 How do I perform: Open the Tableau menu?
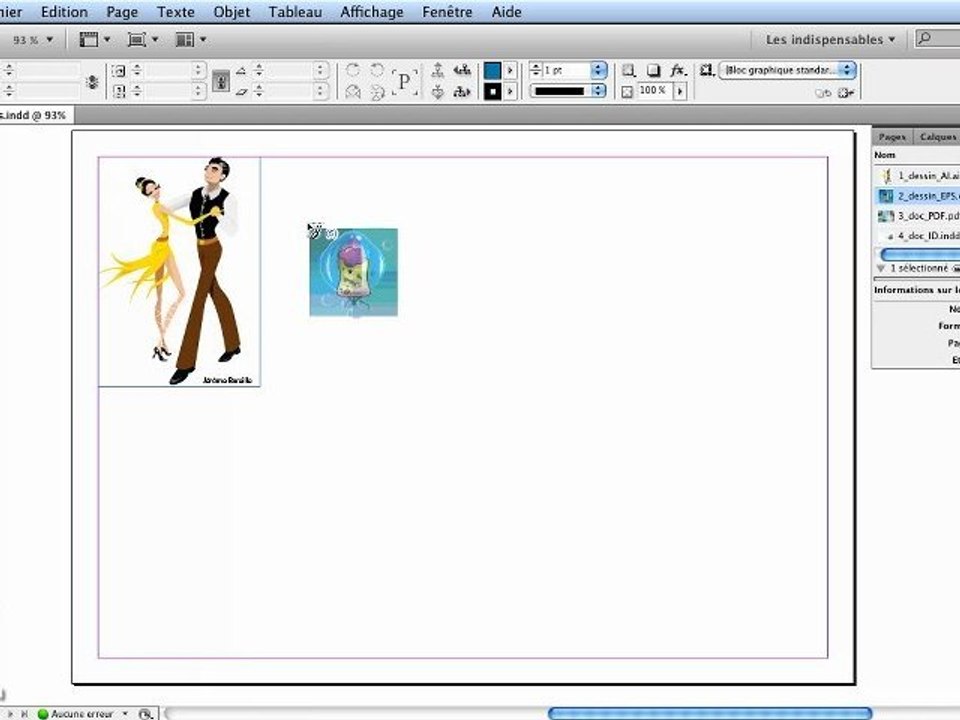pos(295,12)
